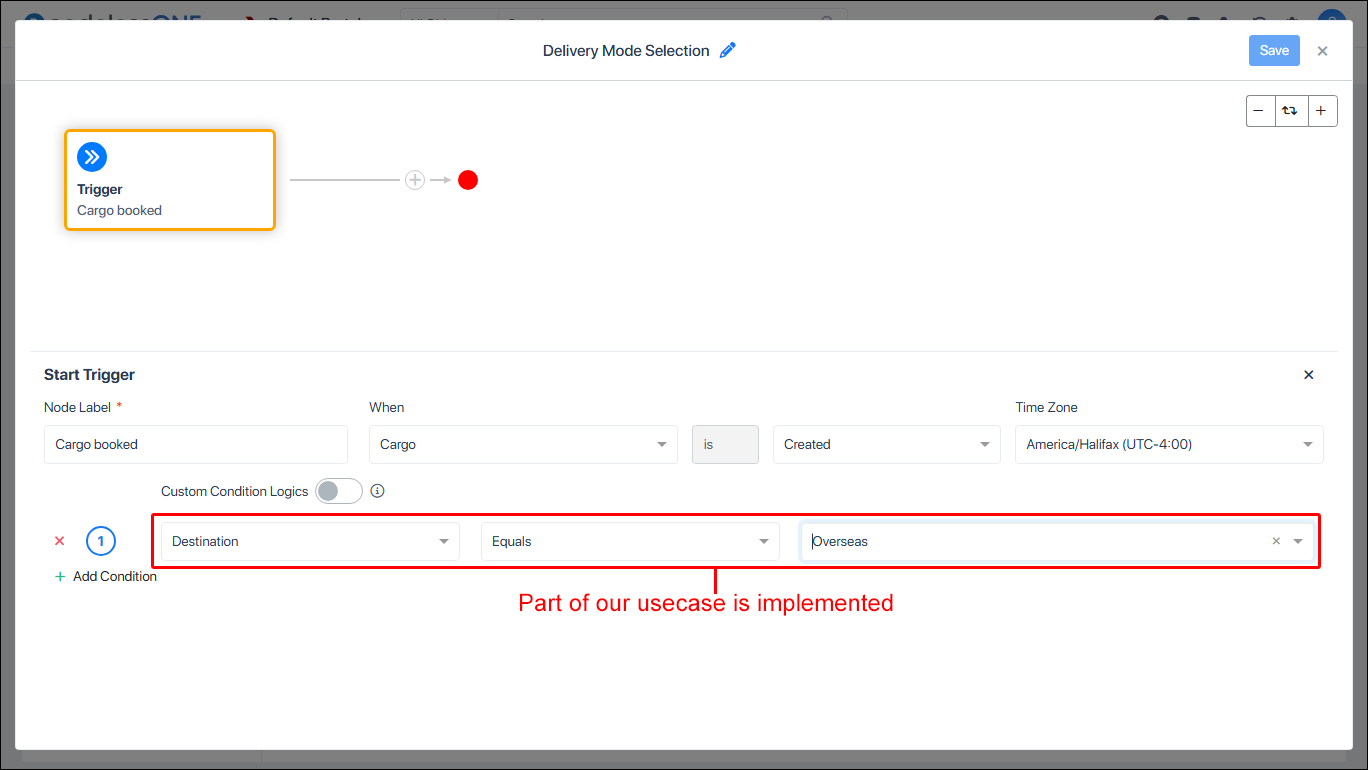The width and height of the screenshot is (1368, 770).
Task: Open the Time Zone America/Halifax dropdown
Action: (1169, 444)
